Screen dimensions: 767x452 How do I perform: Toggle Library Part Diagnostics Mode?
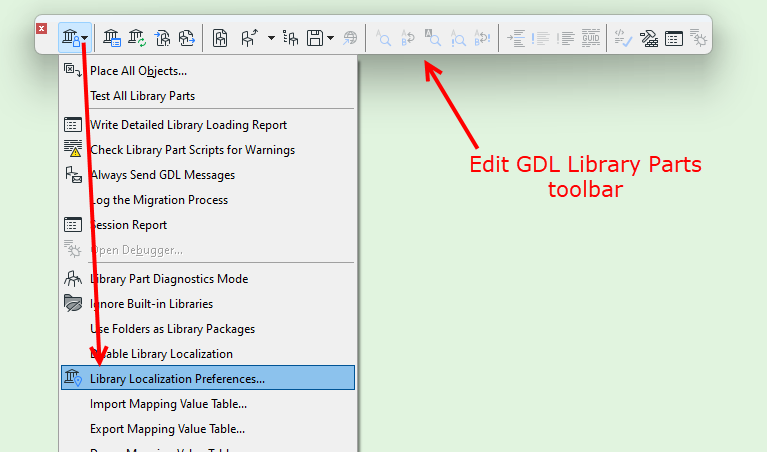point(207,279)
